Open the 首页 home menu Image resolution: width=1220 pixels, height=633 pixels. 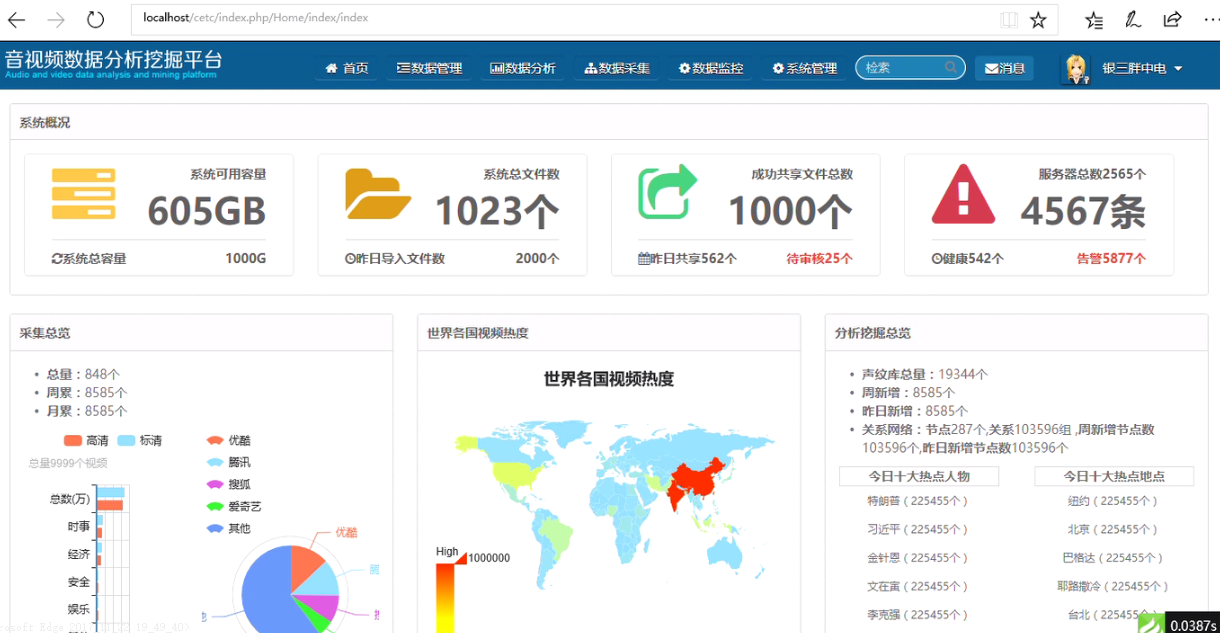click(x=347, y=68)
